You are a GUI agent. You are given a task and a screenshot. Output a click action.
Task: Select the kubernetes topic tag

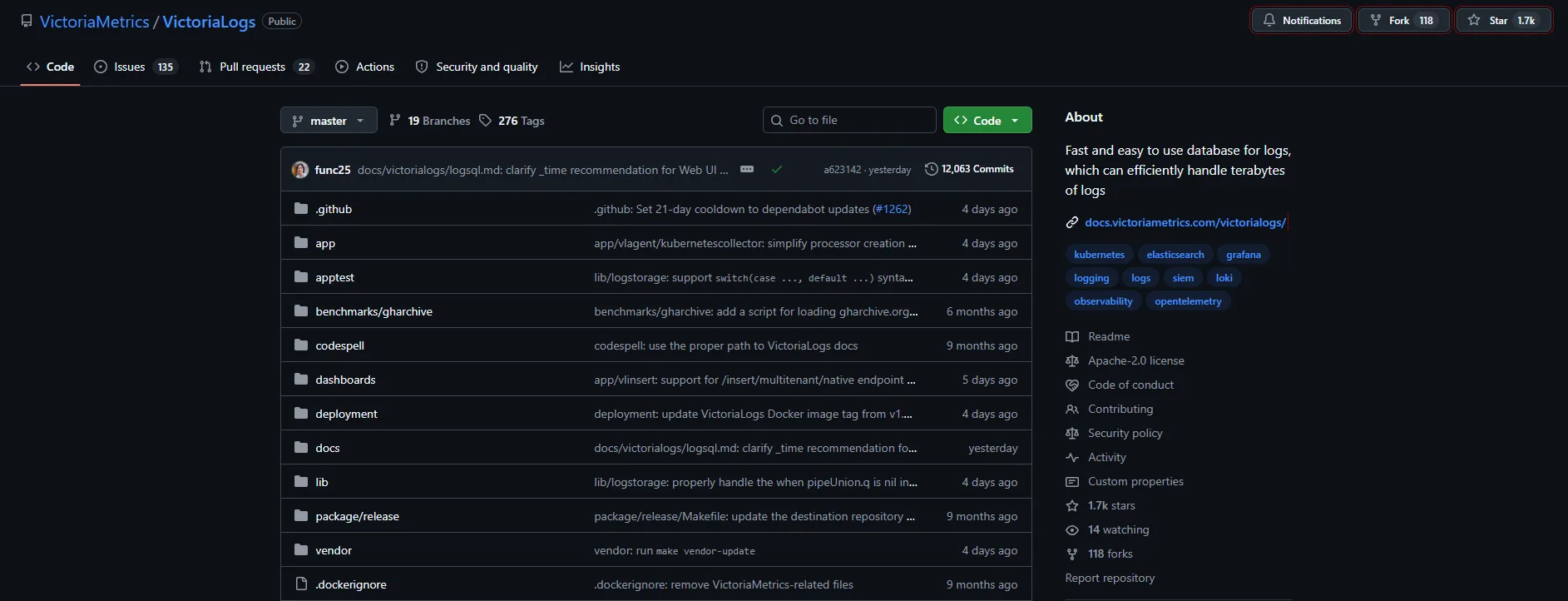point(1099,255)
